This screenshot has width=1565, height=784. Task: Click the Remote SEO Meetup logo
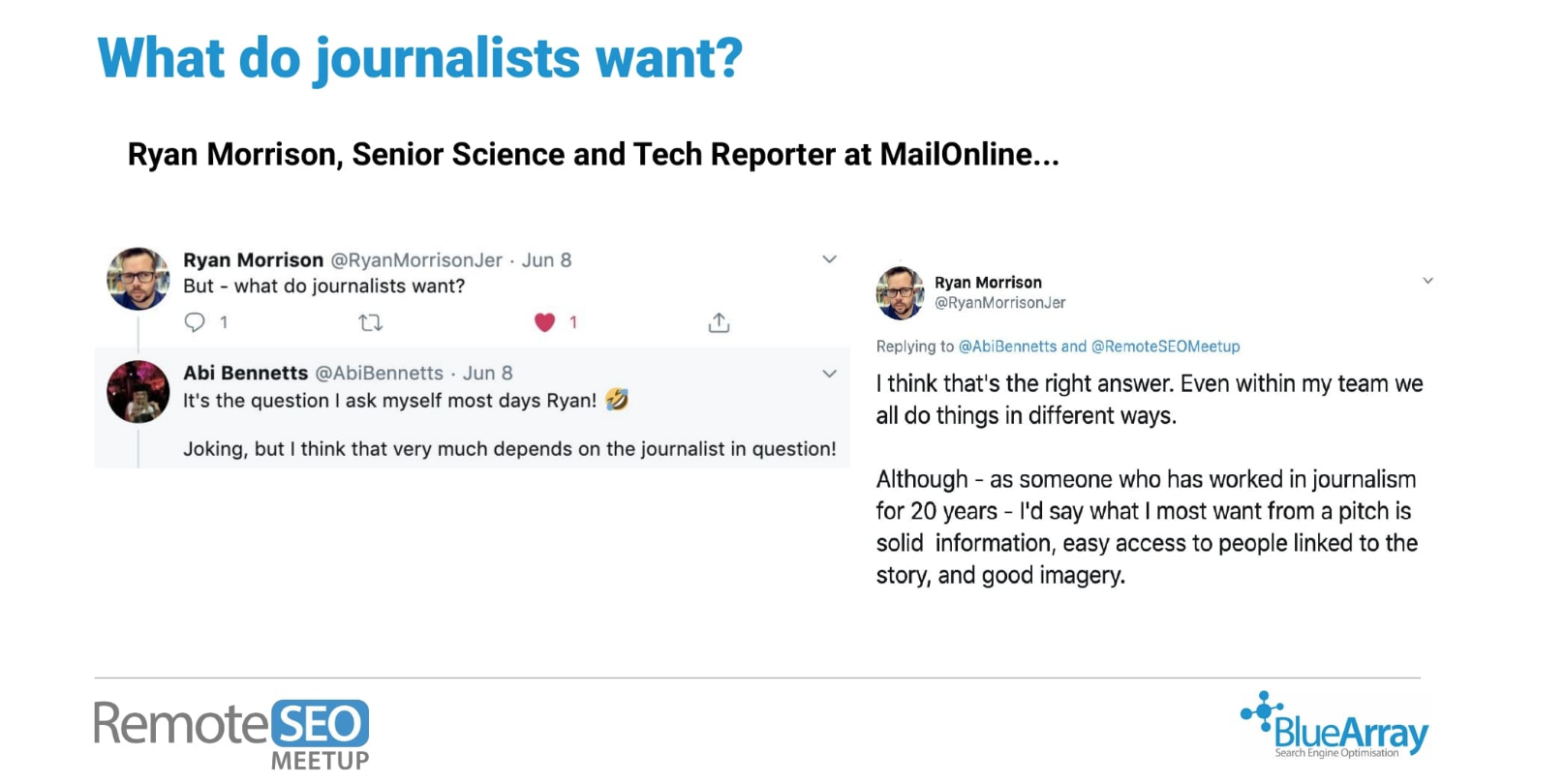click(x=231, y=735)
